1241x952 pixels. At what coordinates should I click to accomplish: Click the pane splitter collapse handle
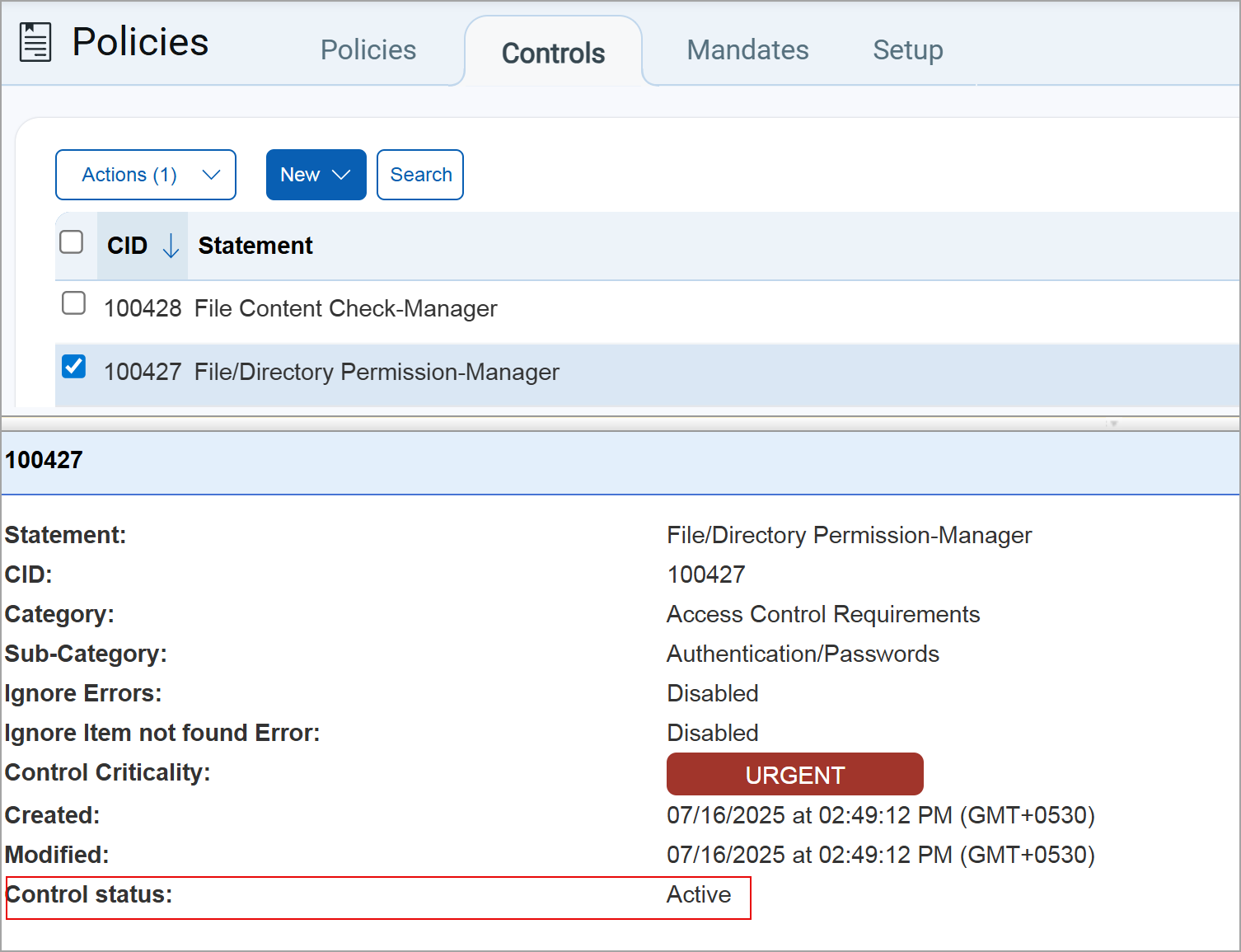coord(1113,424)
